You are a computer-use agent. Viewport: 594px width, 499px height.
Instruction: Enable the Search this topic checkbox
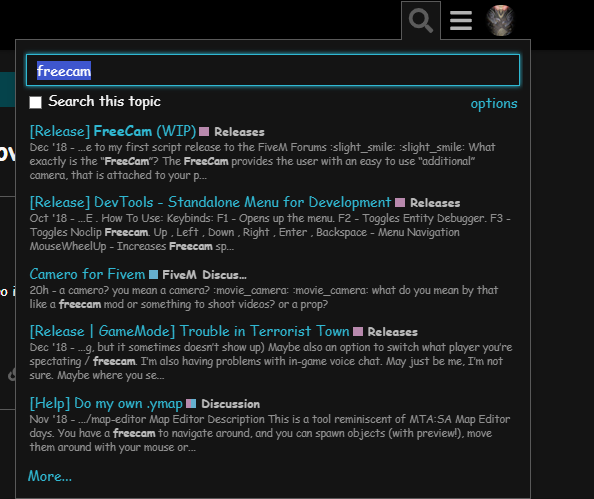click(x=36, y=102)
